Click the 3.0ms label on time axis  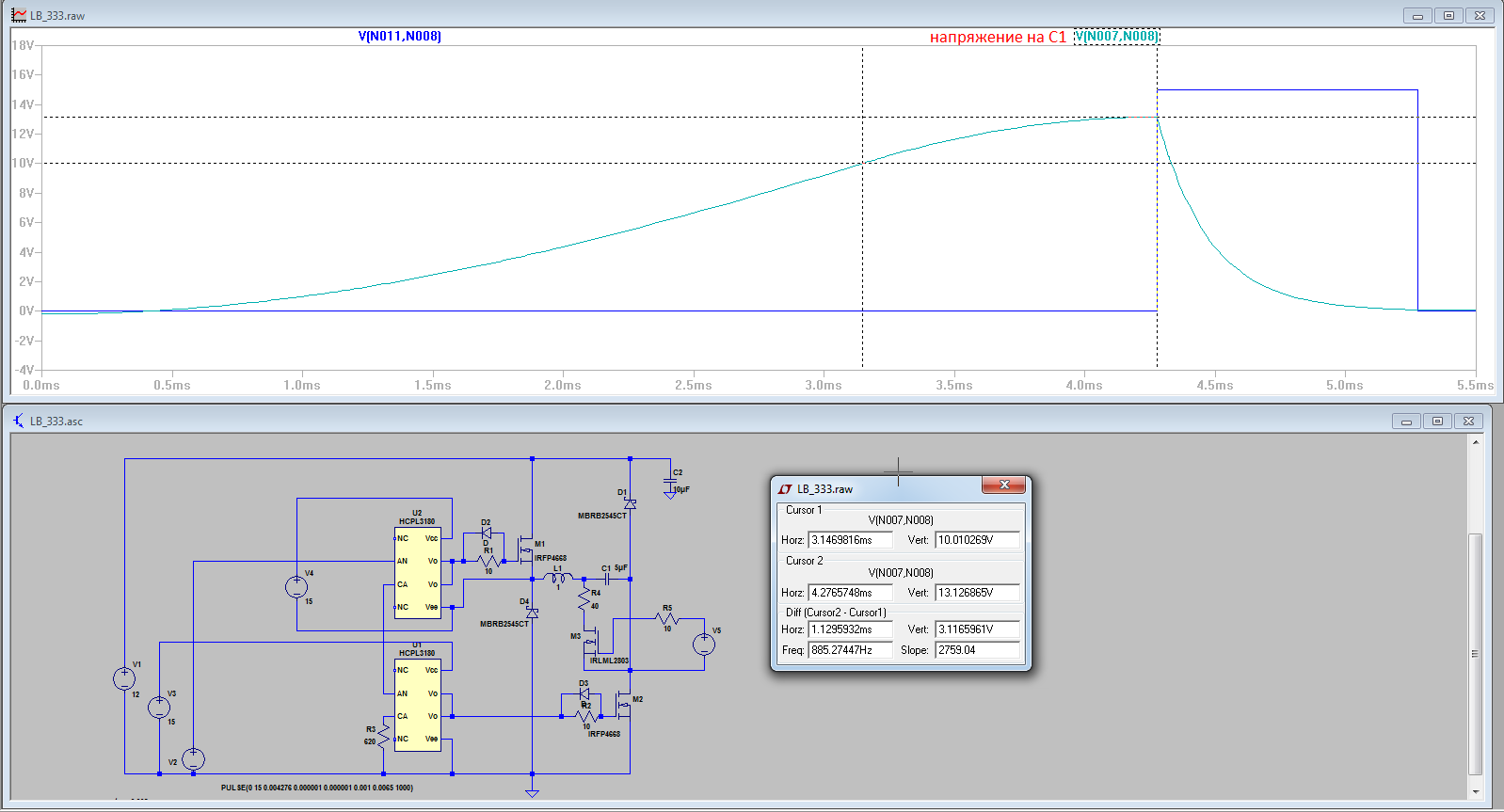[x=824, y=385]
